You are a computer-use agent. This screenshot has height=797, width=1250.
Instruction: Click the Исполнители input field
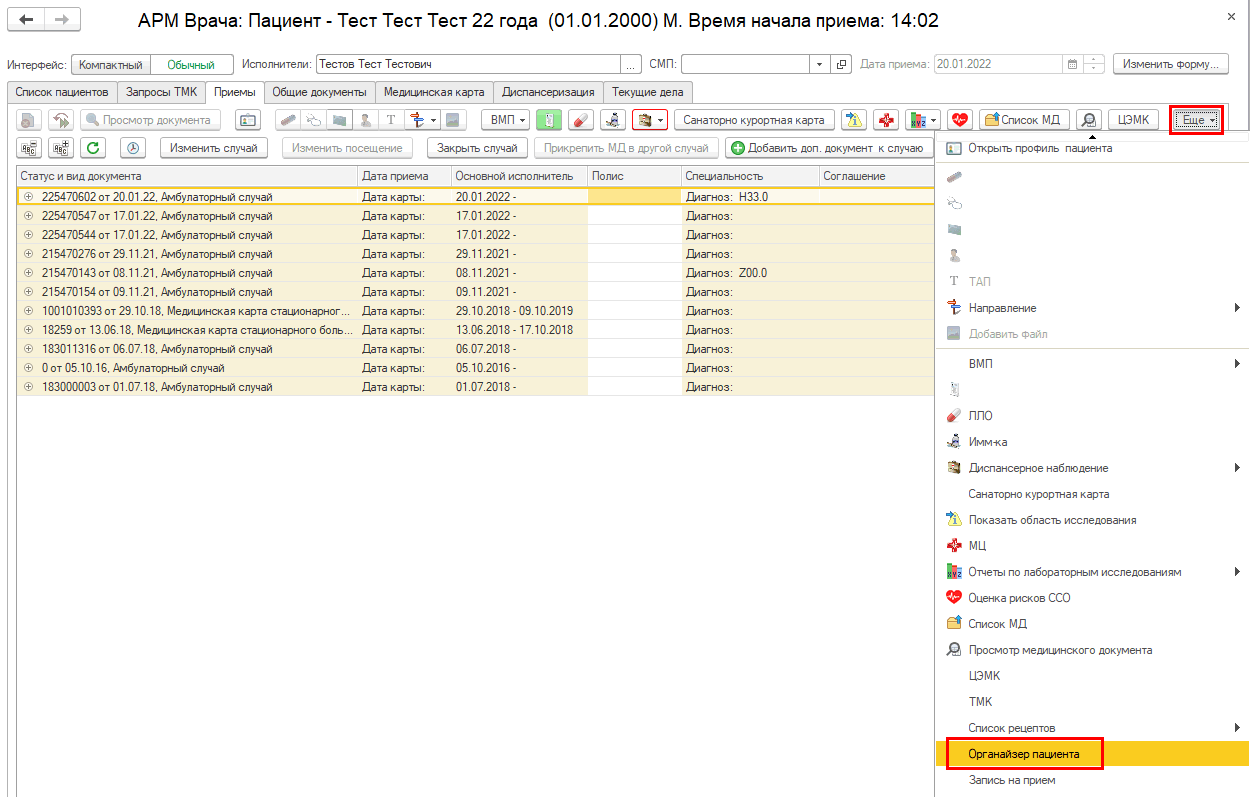tap(468, 64)
